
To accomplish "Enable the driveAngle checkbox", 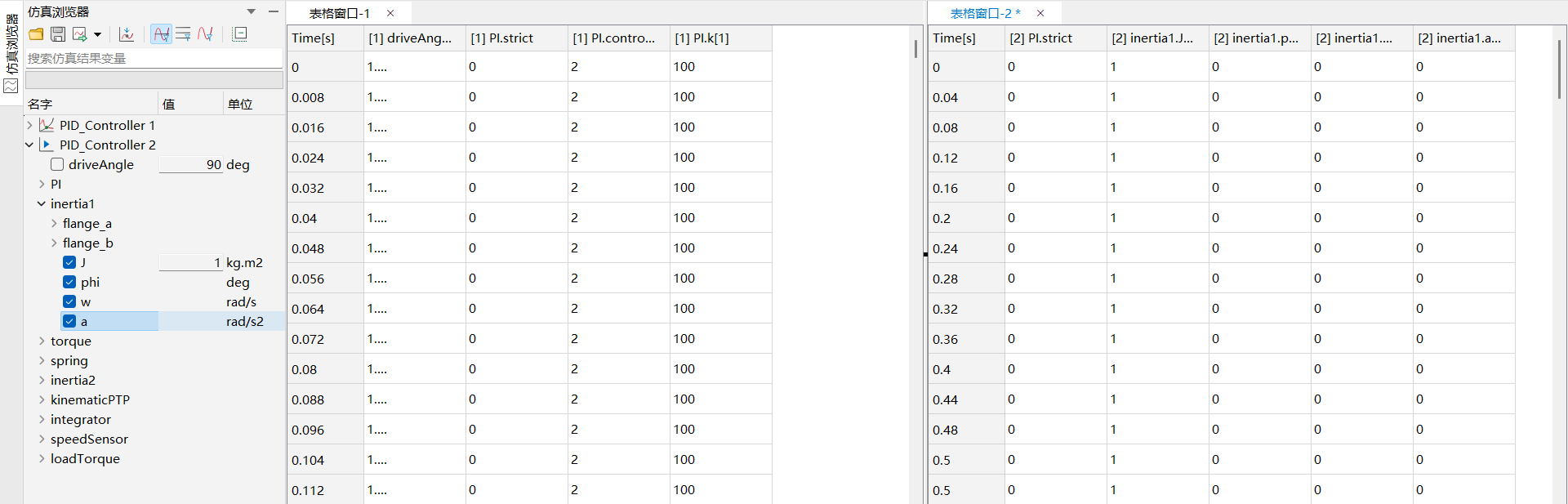I will click(57, 164).
